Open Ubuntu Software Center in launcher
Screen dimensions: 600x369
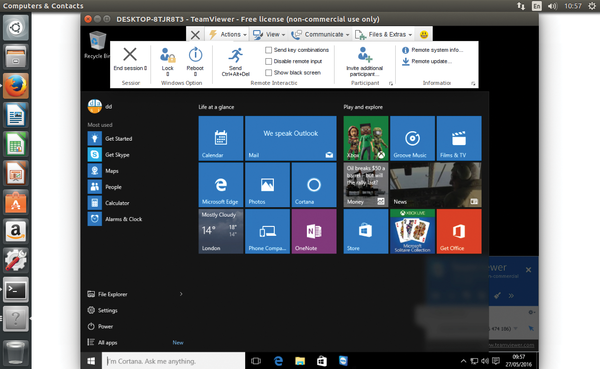coord(16,202)
